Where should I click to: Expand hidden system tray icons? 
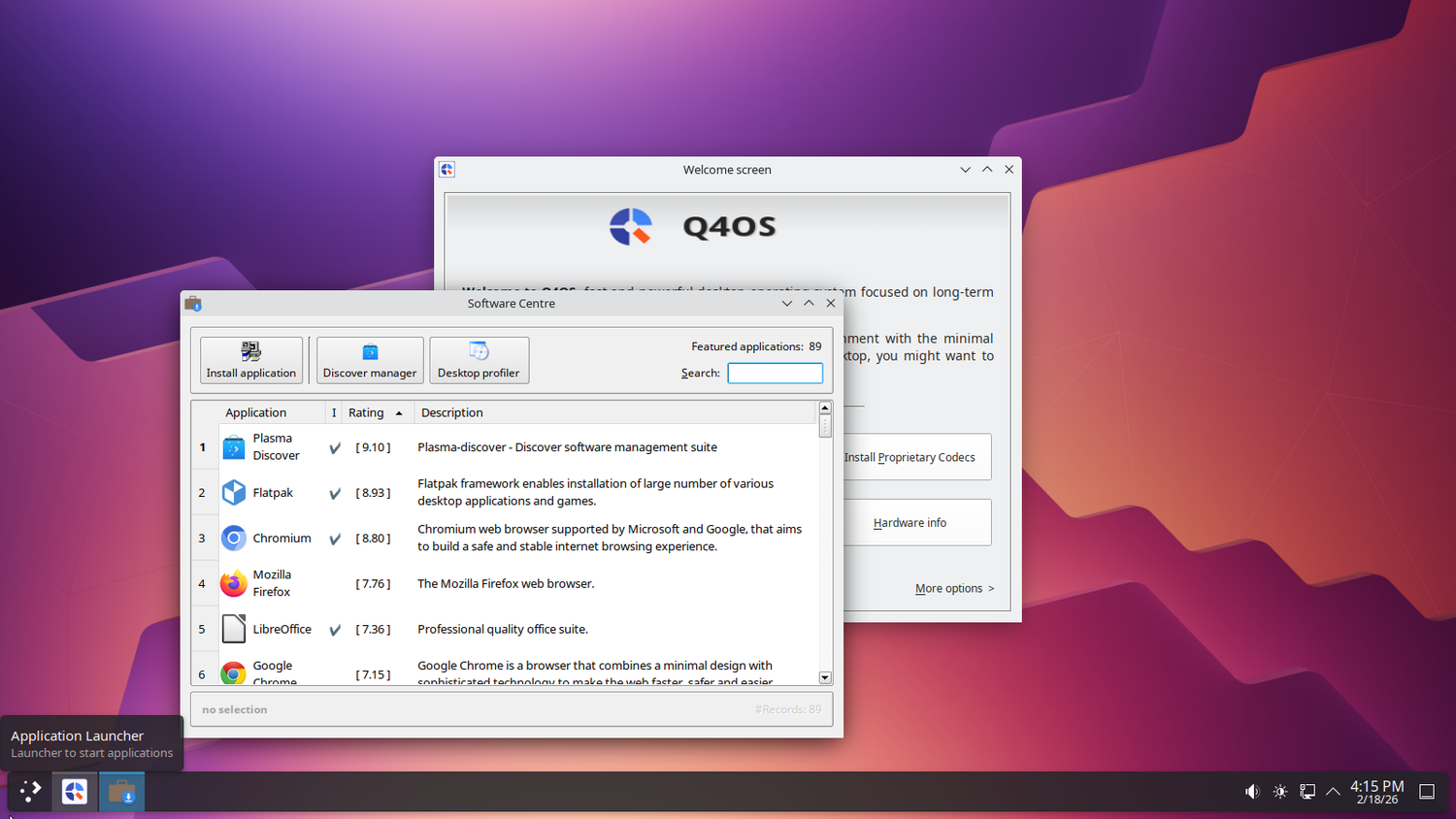pyautogui.click(x=1333, y=792)
